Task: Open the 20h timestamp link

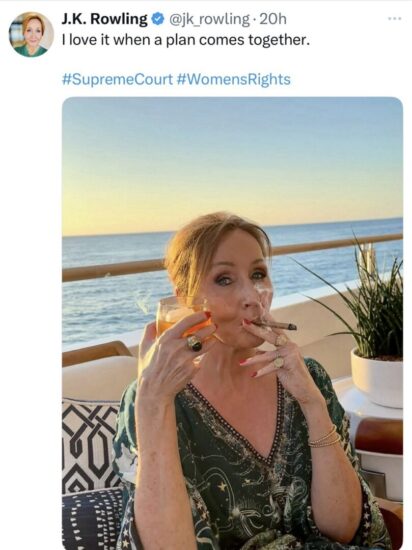Action: pyautogui.click(x=273, y=19)
